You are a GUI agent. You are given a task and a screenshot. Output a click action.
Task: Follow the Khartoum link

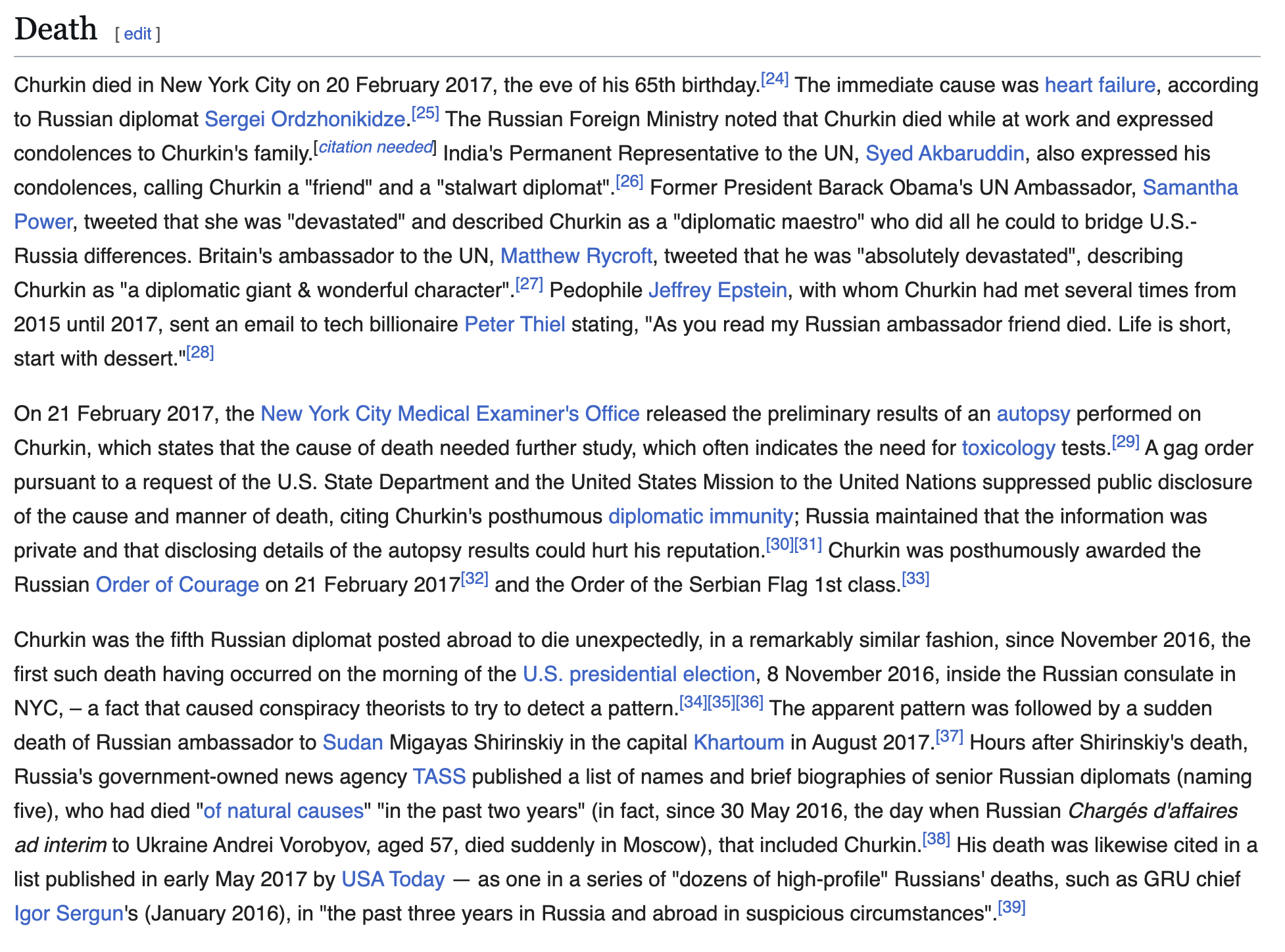pos(739,743)
